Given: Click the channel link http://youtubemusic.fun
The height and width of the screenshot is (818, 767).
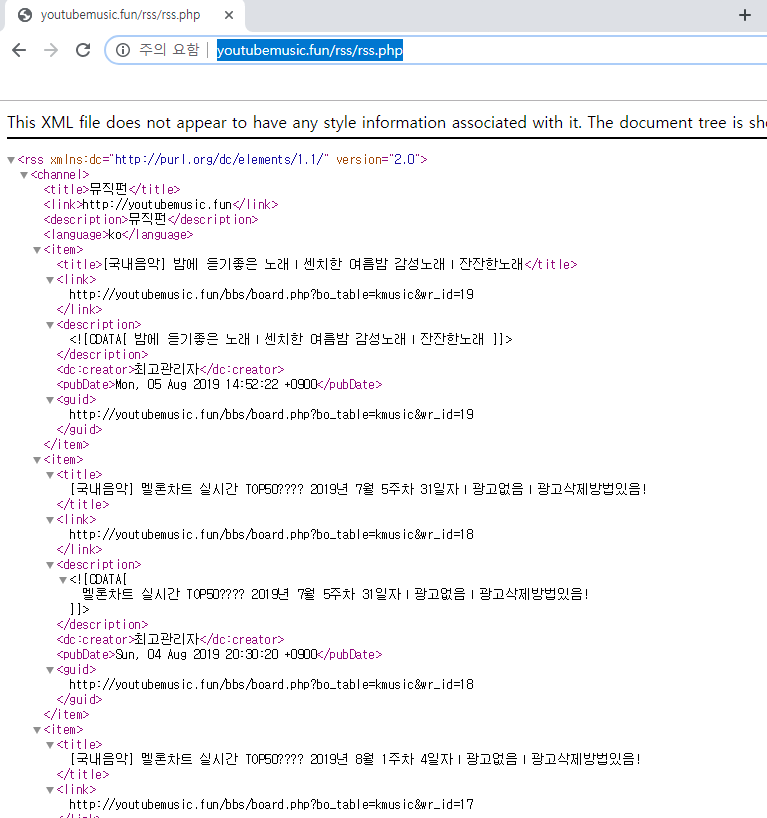Looking at the screenshot, I should click(x=157, y=204).
